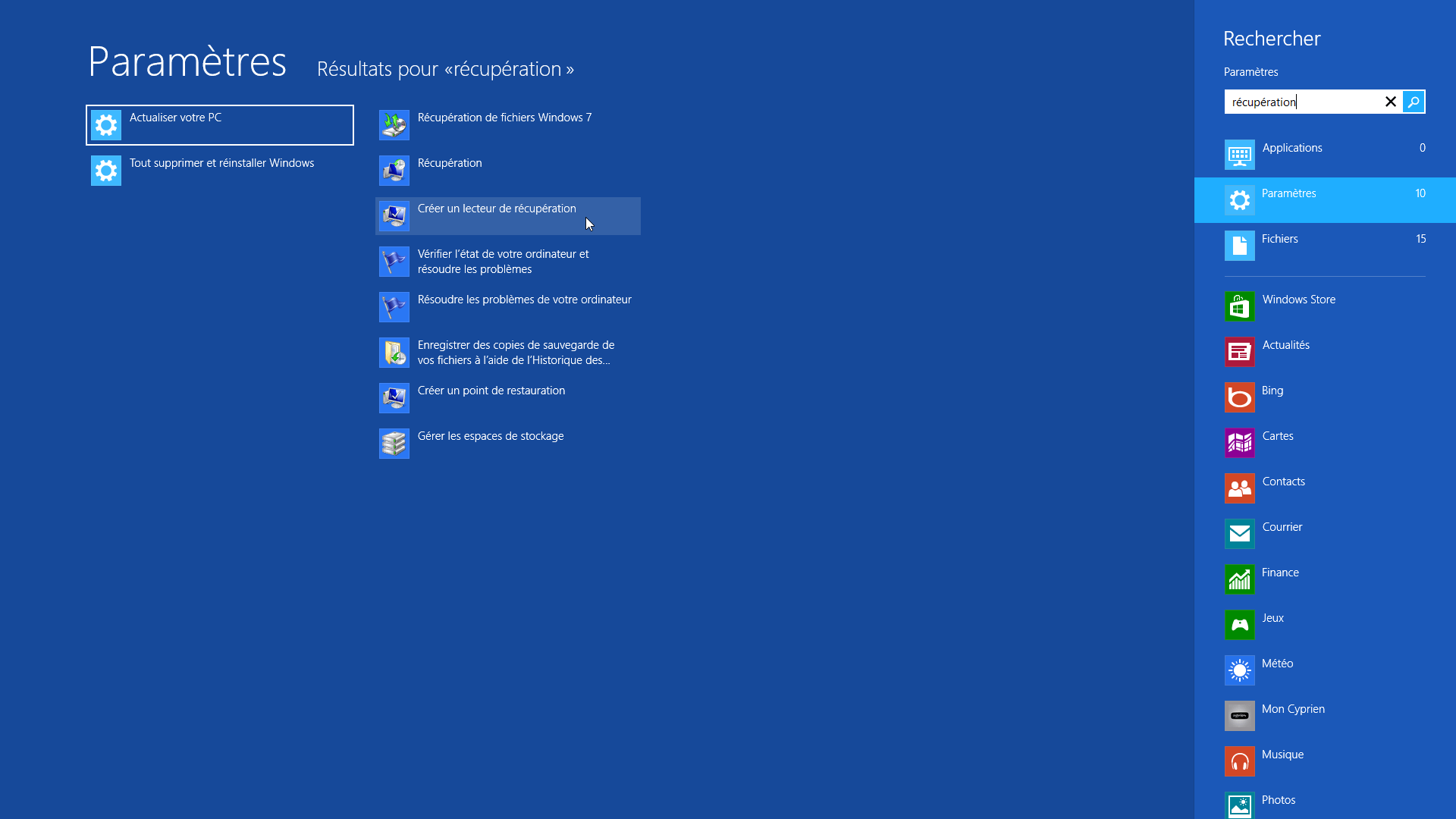Click the Courrier mail icon

1240,534
